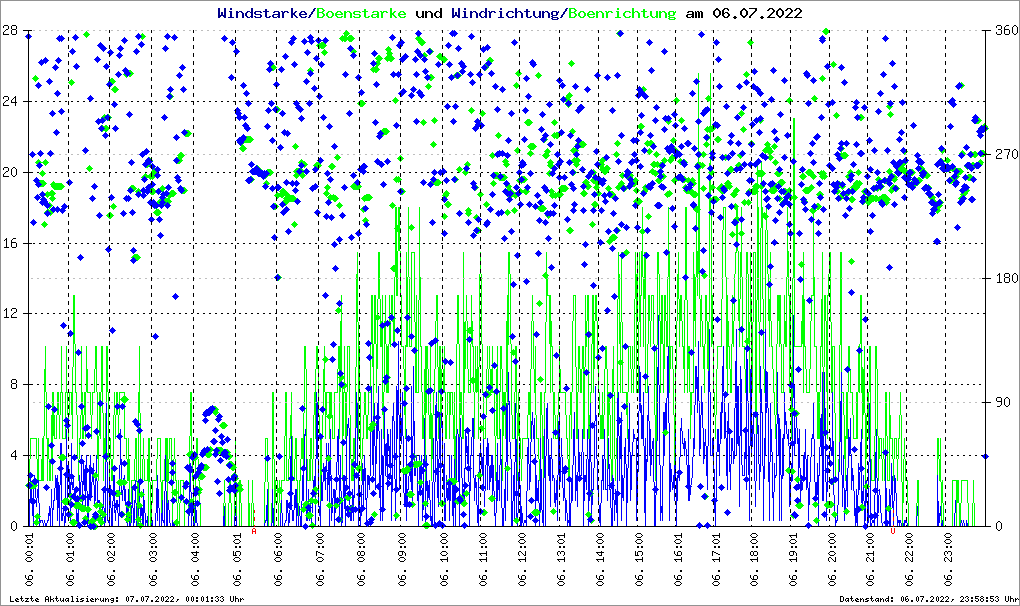Viewport: 1020px width, 606px height.
Task: Click the red sunset marker 'U' on the time axis
Action: click(893, 532)
